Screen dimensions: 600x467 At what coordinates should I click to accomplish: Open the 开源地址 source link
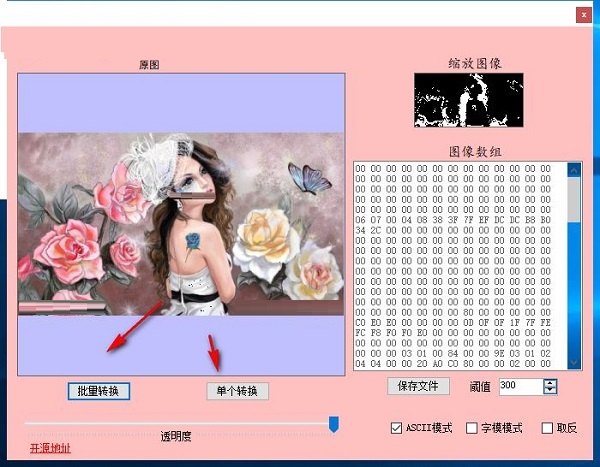coord(50,448)
